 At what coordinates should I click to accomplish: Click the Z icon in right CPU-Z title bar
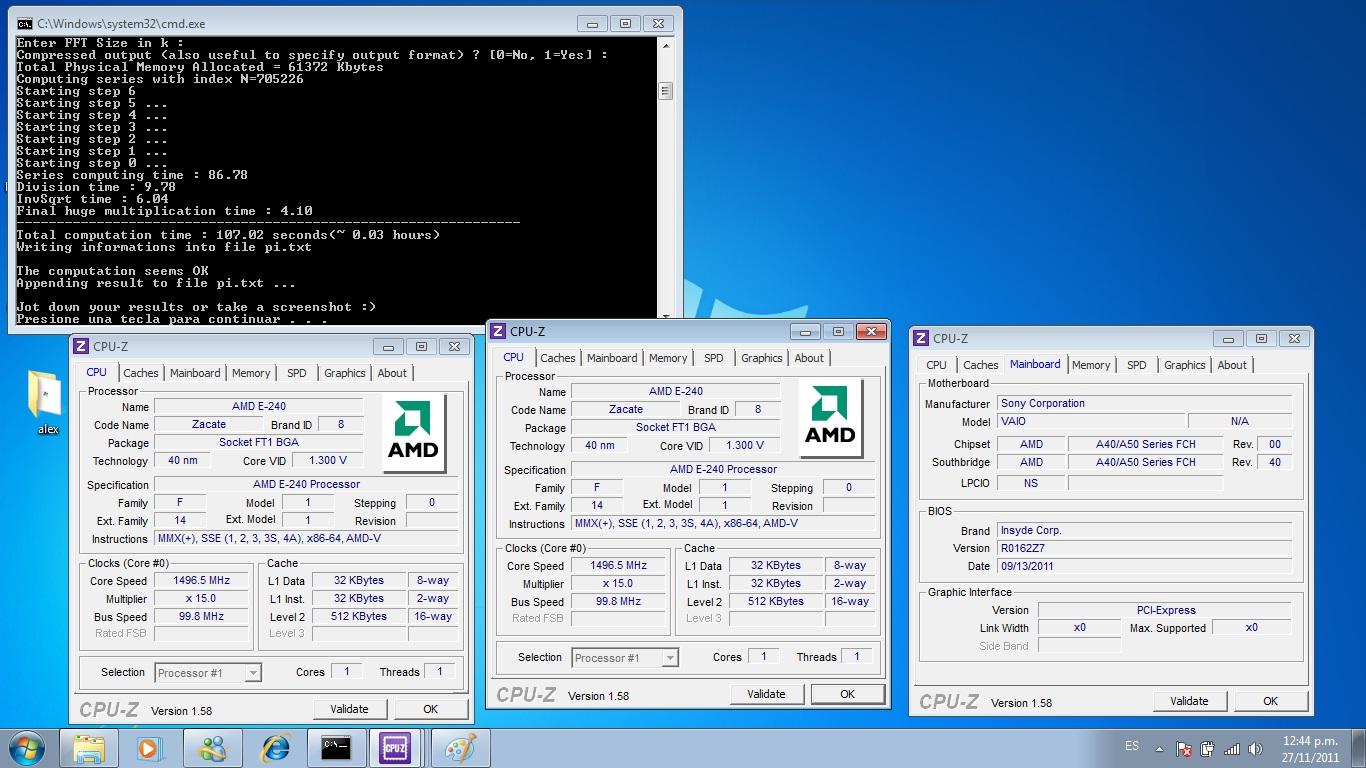(922, 338)
